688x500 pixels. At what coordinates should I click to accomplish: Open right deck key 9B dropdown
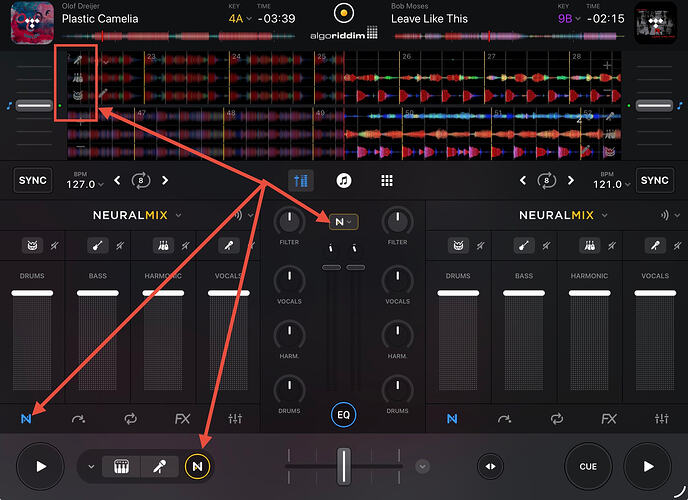coord(569,18)
